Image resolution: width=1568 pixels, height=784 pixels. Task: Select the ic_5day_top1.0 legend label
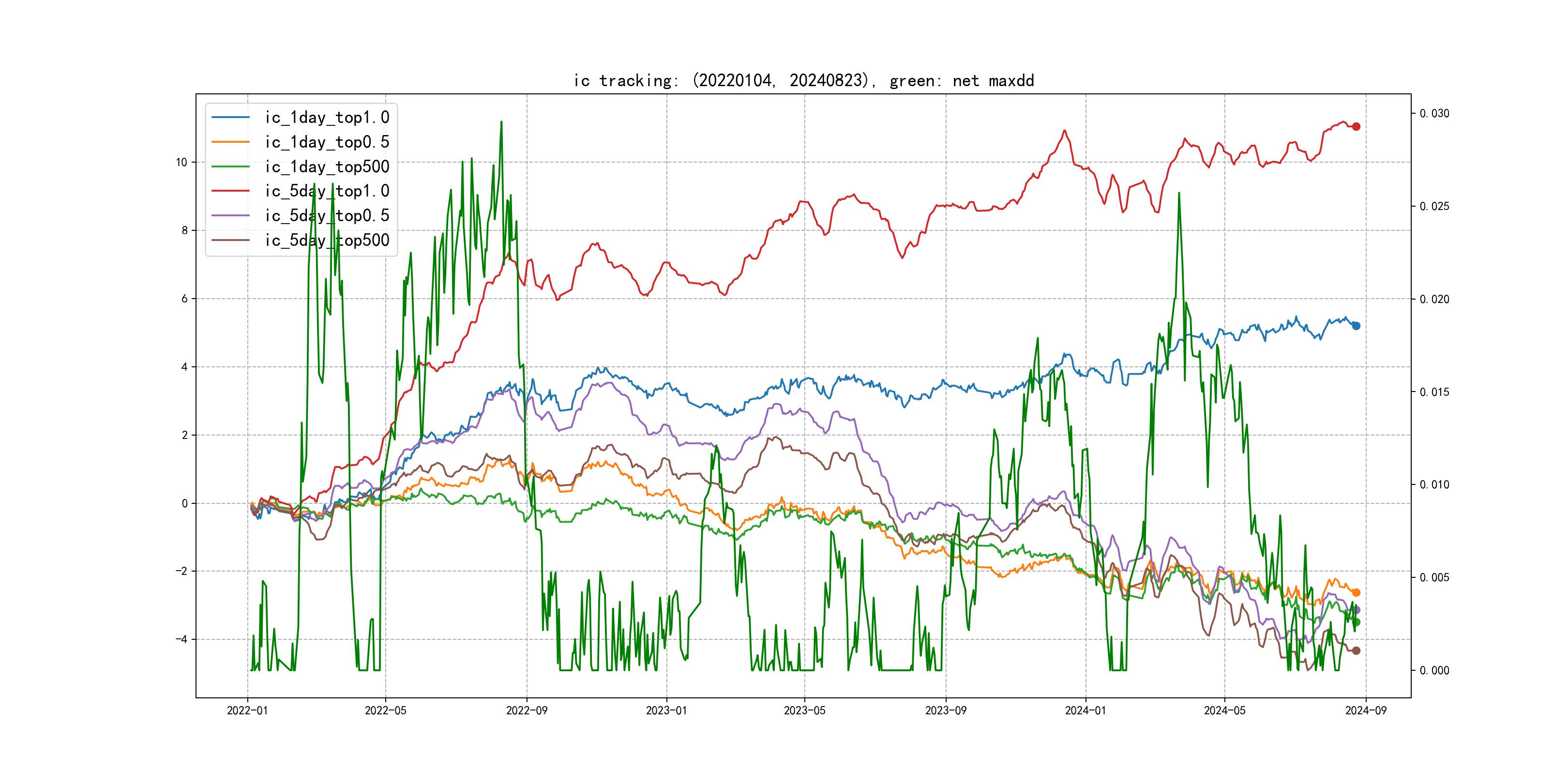pyautogui.click(x=327, y=191)
